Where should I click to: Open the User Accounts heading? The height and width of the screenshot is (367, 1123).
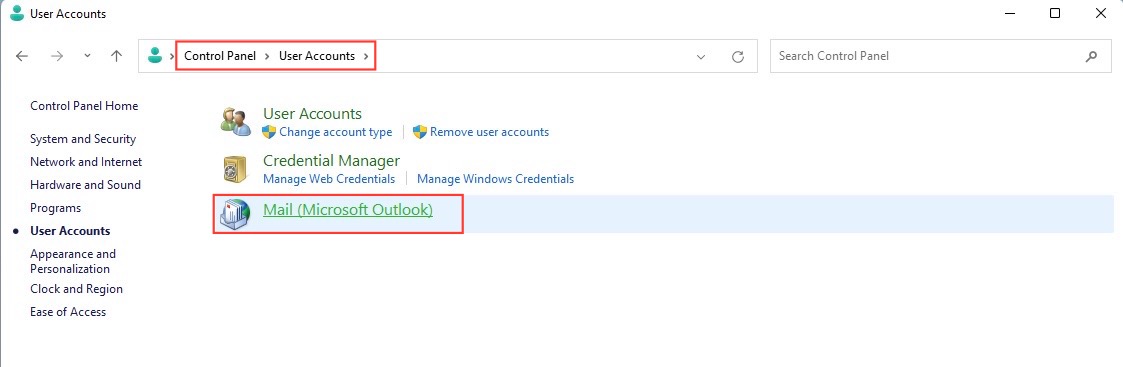point(312,113)
